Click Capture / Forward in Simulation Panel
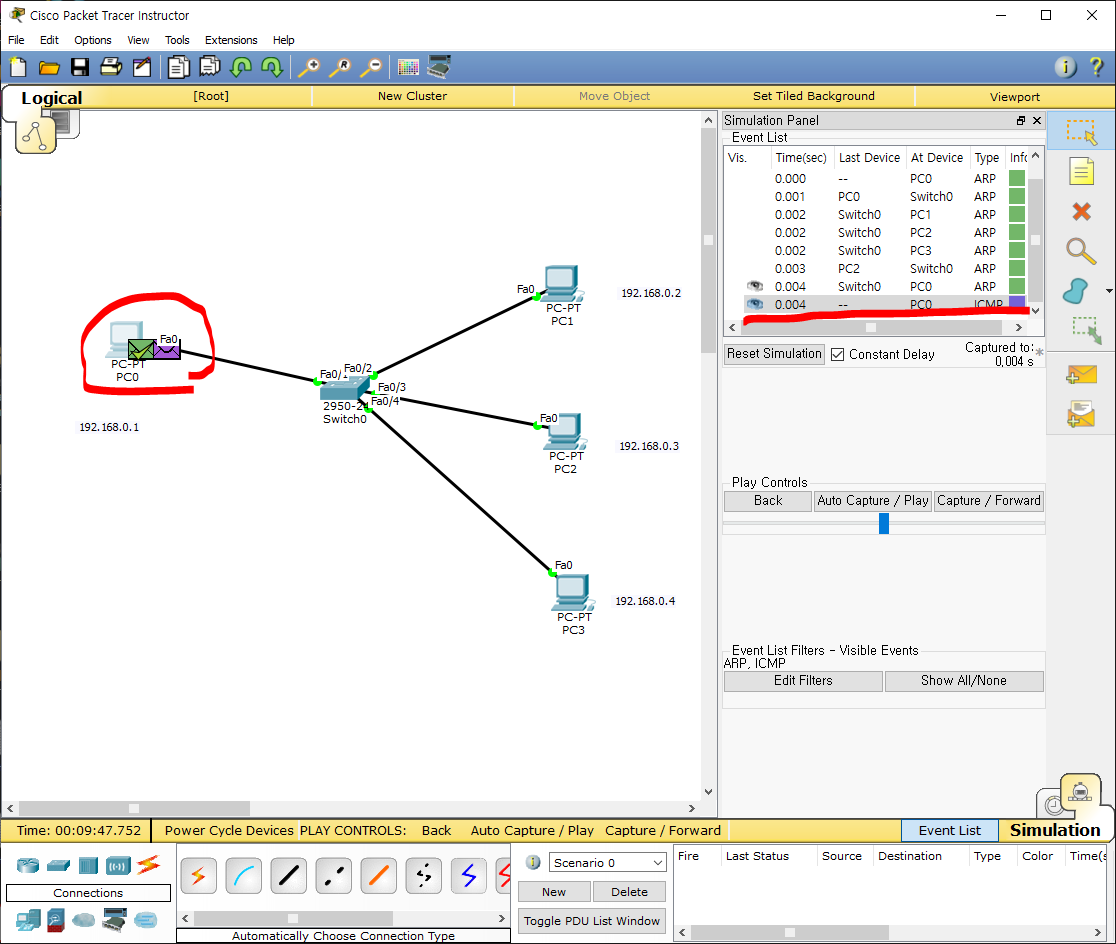 point(989,500)
